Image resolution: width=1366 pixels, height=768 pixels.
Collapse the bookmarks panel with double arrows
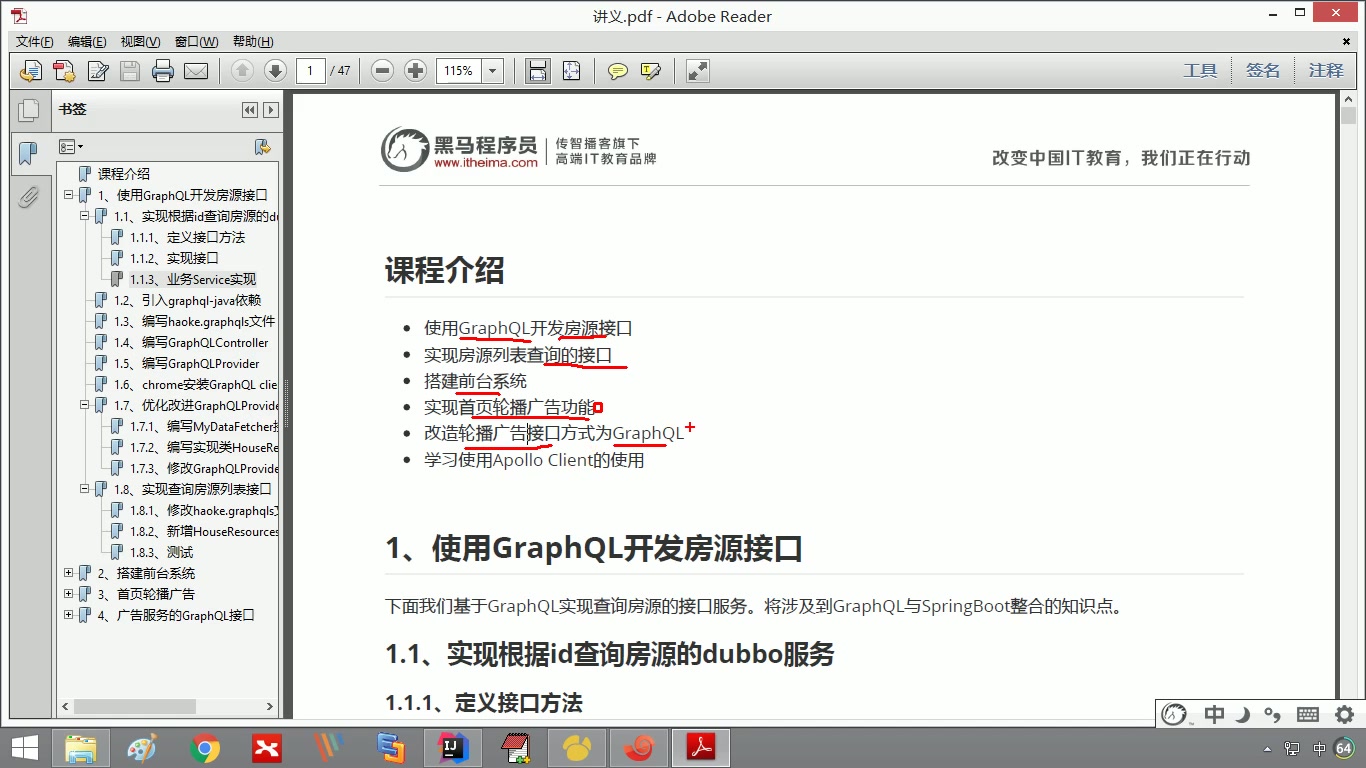[250, 110]
